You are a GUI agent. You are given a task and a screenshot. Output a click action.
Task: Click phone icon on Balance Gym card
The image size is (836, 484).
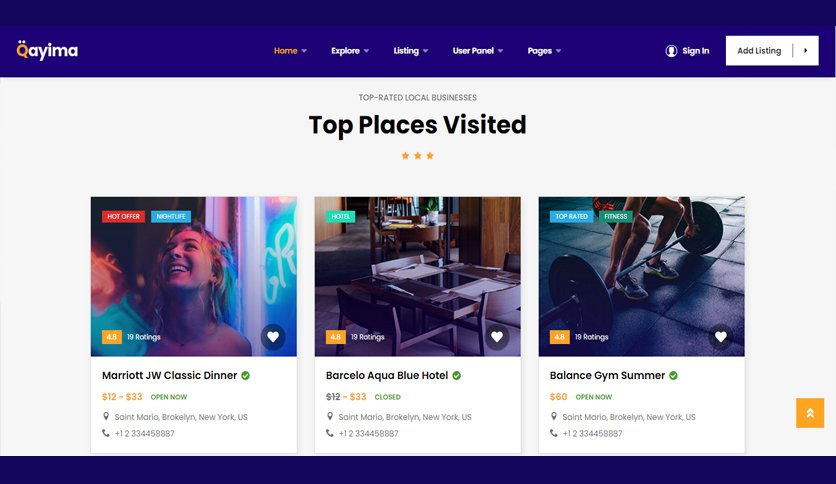point(553,433)
